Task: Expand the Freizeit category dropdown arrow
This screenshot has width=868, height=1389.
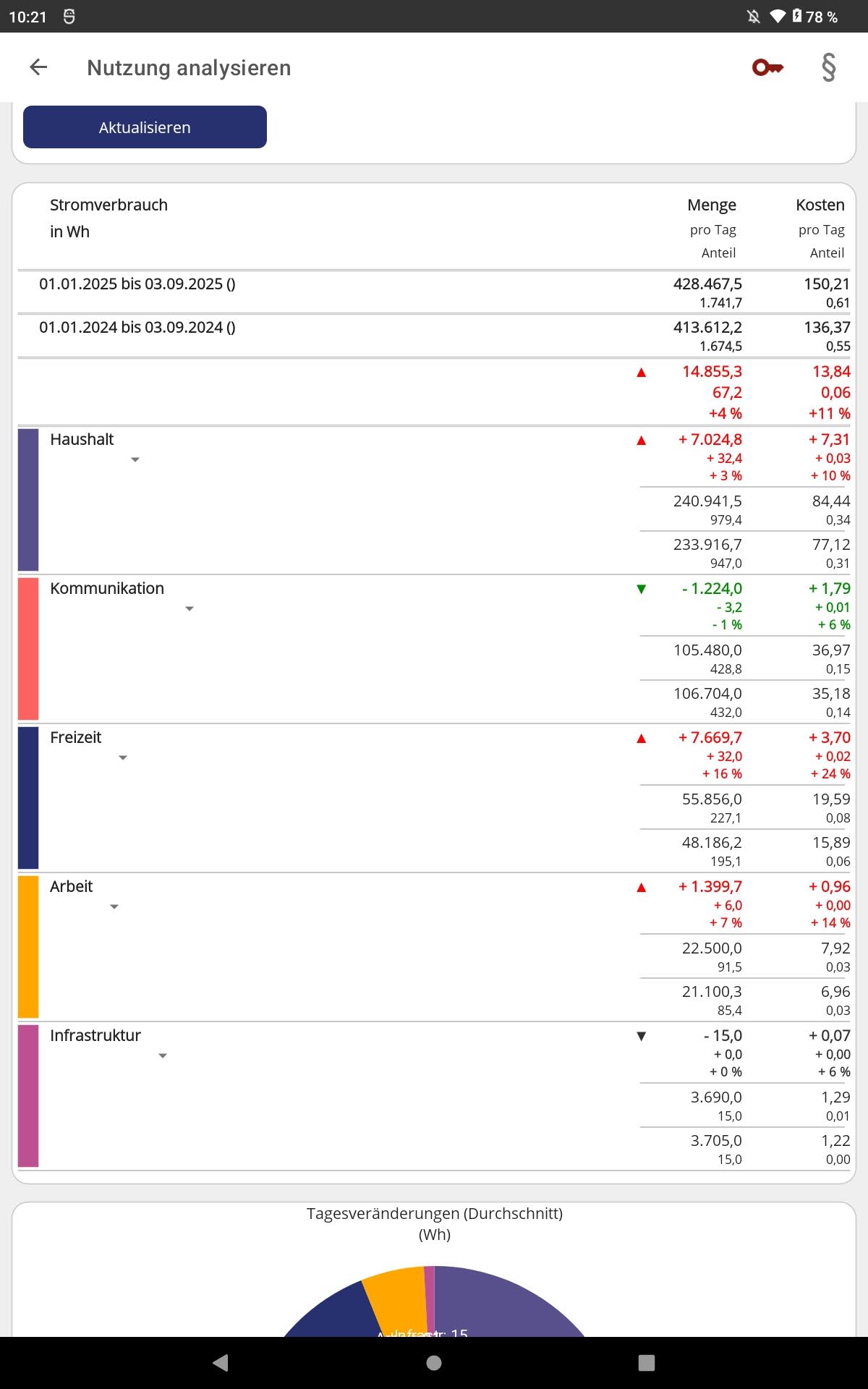Action: coord(123,758)
